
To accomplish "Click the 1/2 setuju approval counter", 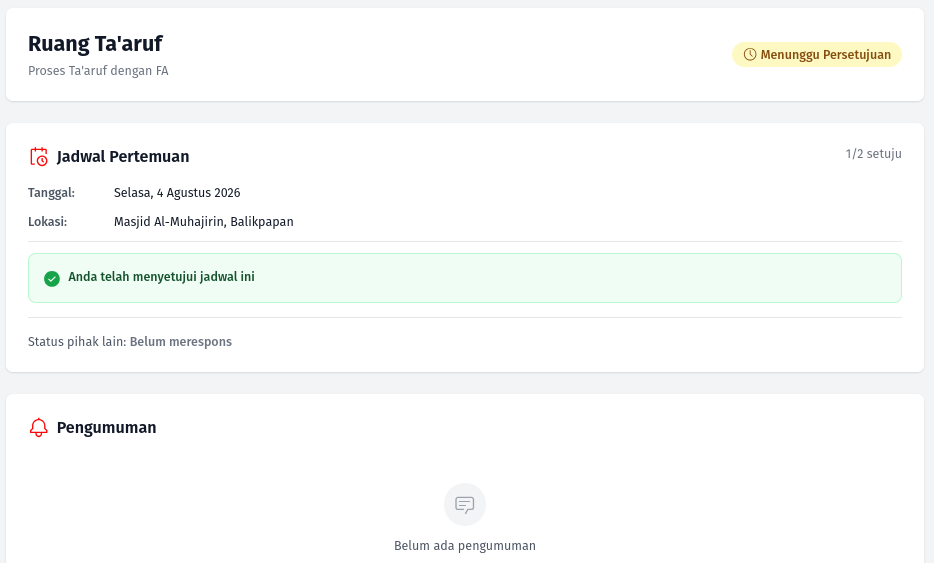I will pyautogui.click(x=873, y=154).
